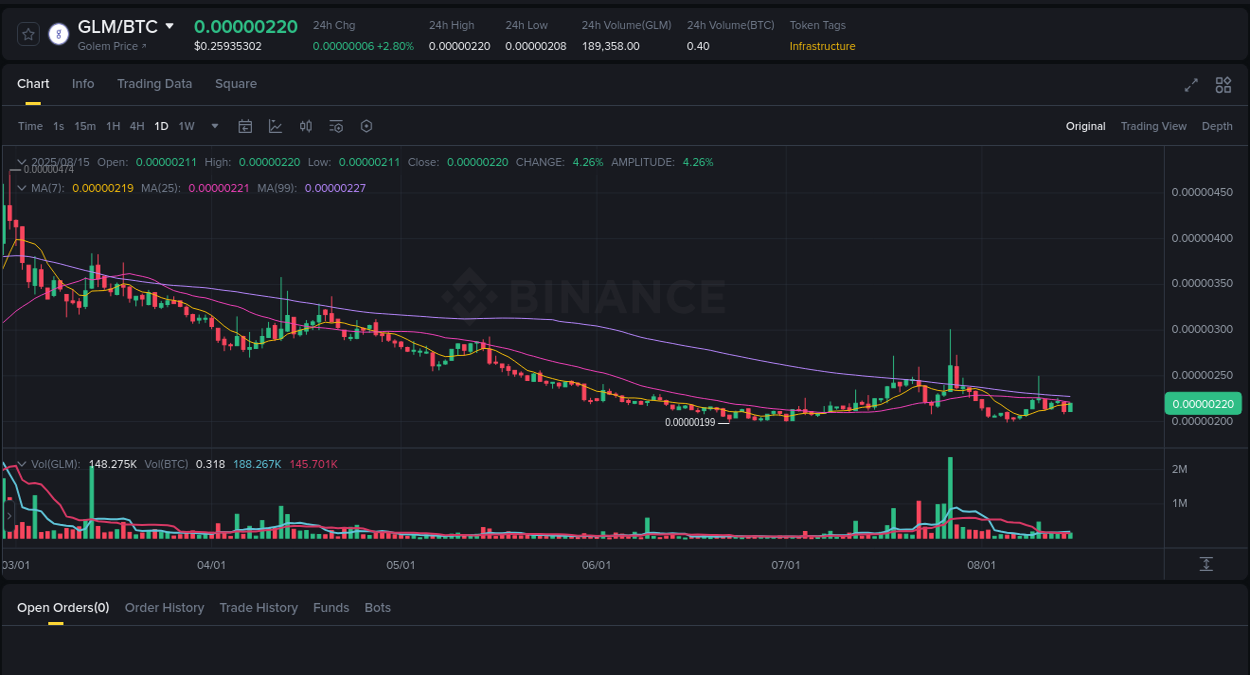The width and height of the screenshot is (1250, 675).
Task: Open the extra timeframe intervals dropdown
Action: [214, 126]
